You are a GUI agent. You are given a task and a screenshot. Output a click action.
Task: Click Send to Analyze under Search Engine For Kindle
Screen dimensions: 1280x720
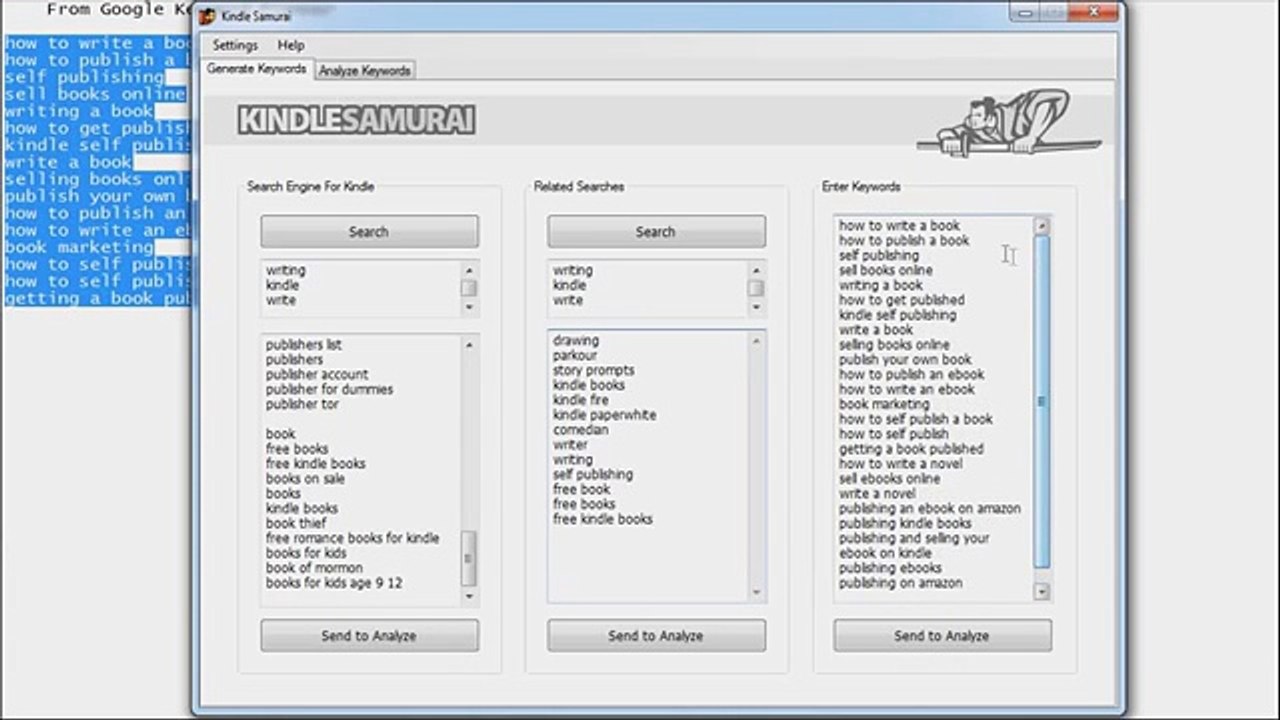(x=369, y=635)
